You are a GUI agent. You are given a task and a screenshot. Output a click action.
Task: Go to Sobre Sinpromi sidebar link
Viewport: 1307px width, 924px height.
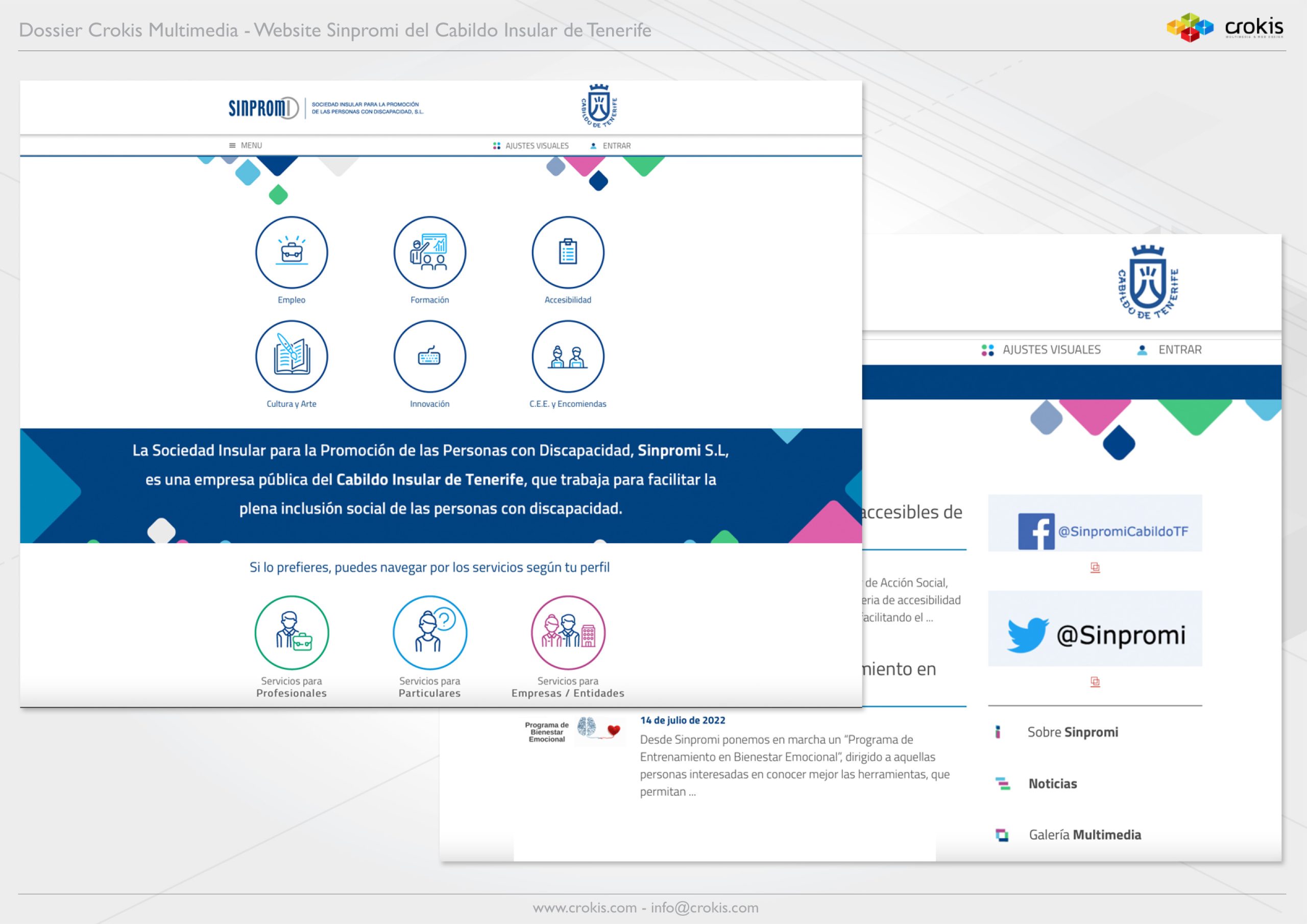[1072, 732]
